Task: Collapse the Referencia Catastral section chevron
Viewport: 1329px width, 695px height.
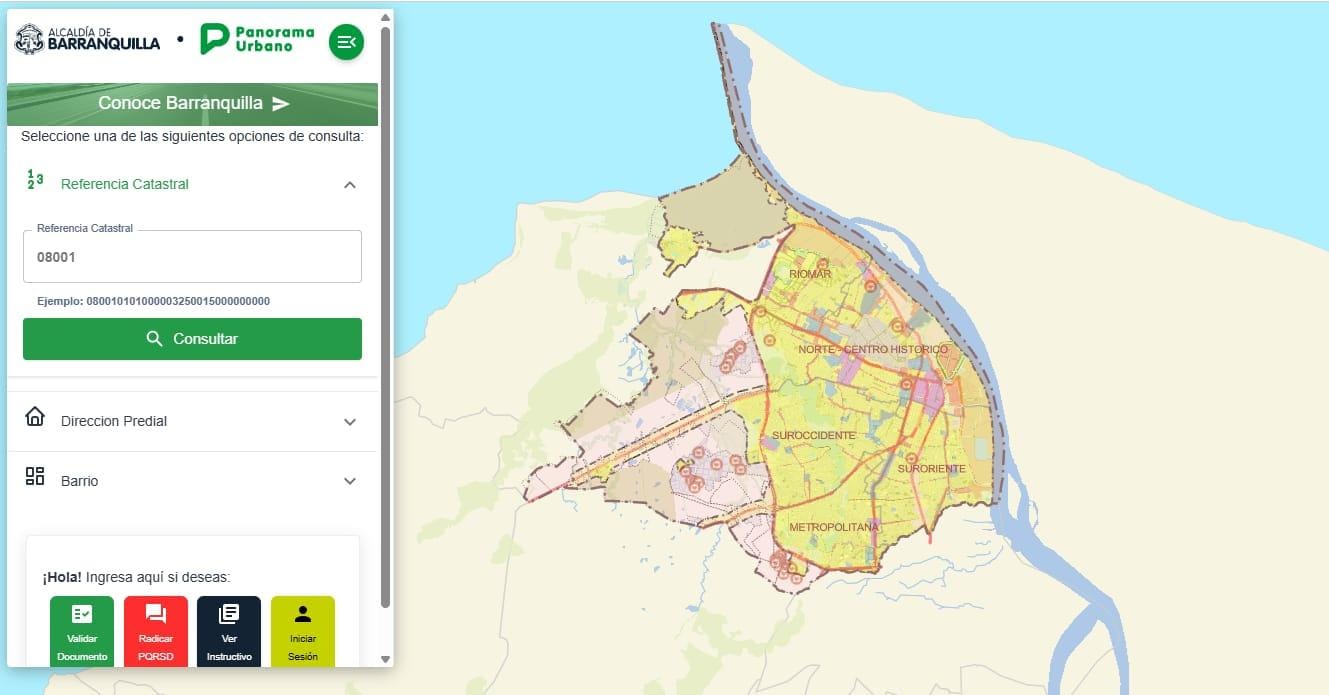Action: (350, 184)
